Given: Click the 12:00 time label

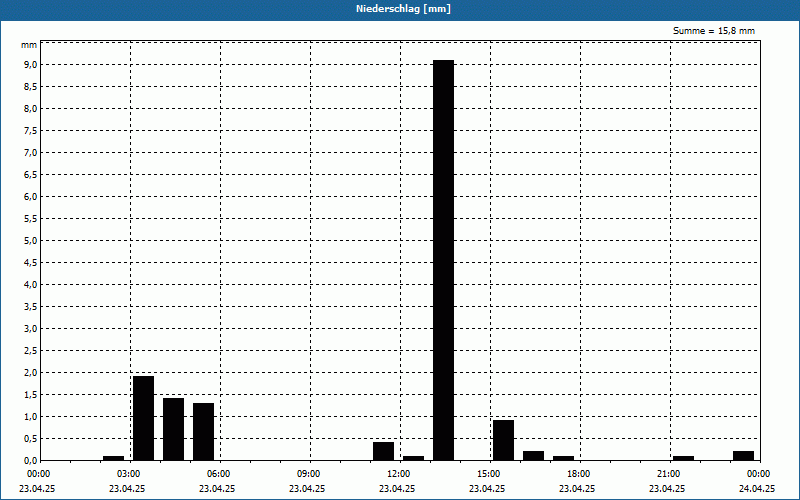Looking at the screenshot, I should 398,474.
